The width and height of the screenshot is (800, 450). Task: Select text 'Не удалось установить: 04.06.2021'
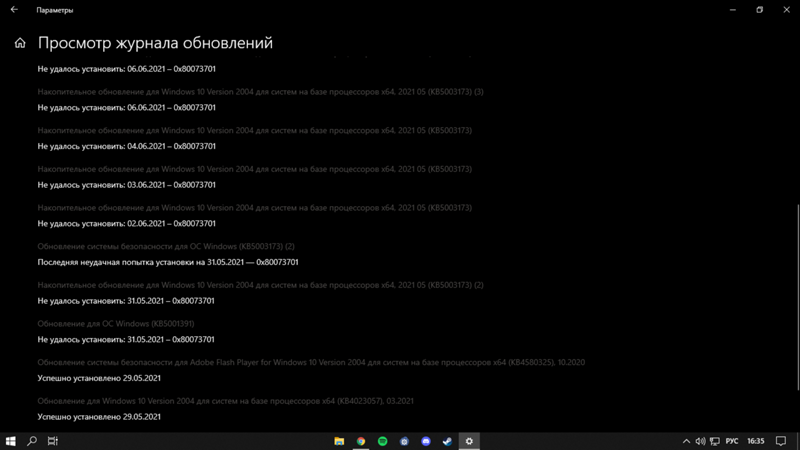101,146
